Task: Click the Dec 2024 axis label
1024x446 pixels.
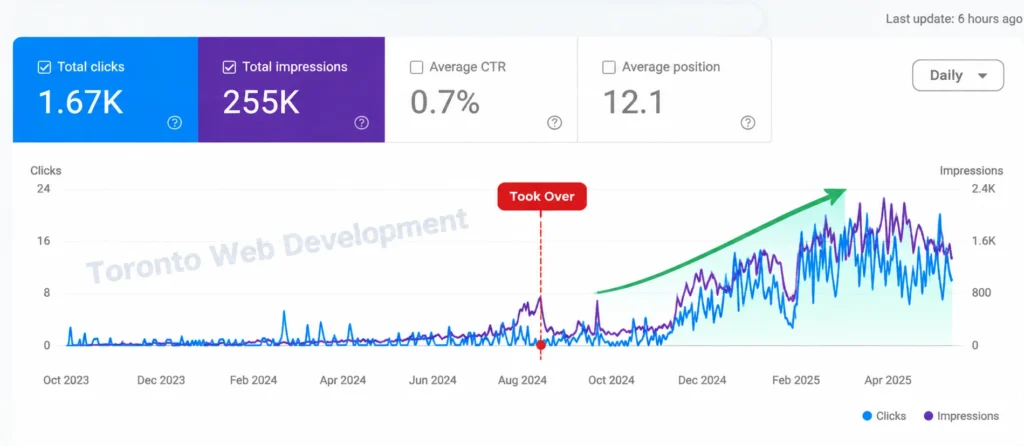Action: [x=702, y=380]
